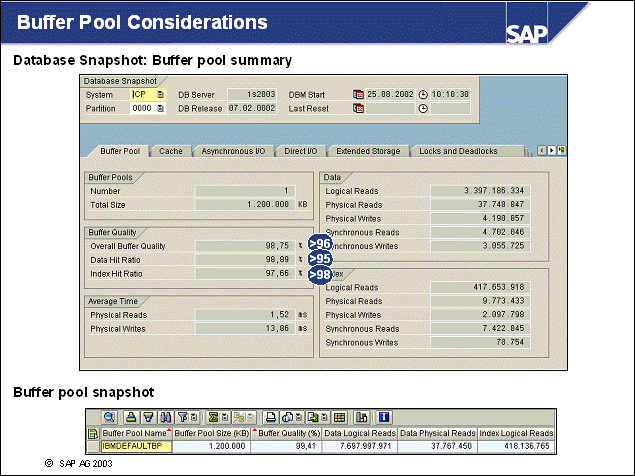The height and width of the screenshot is (476, 635).
Task: Open the System field value help
Action: click(160, 94)
